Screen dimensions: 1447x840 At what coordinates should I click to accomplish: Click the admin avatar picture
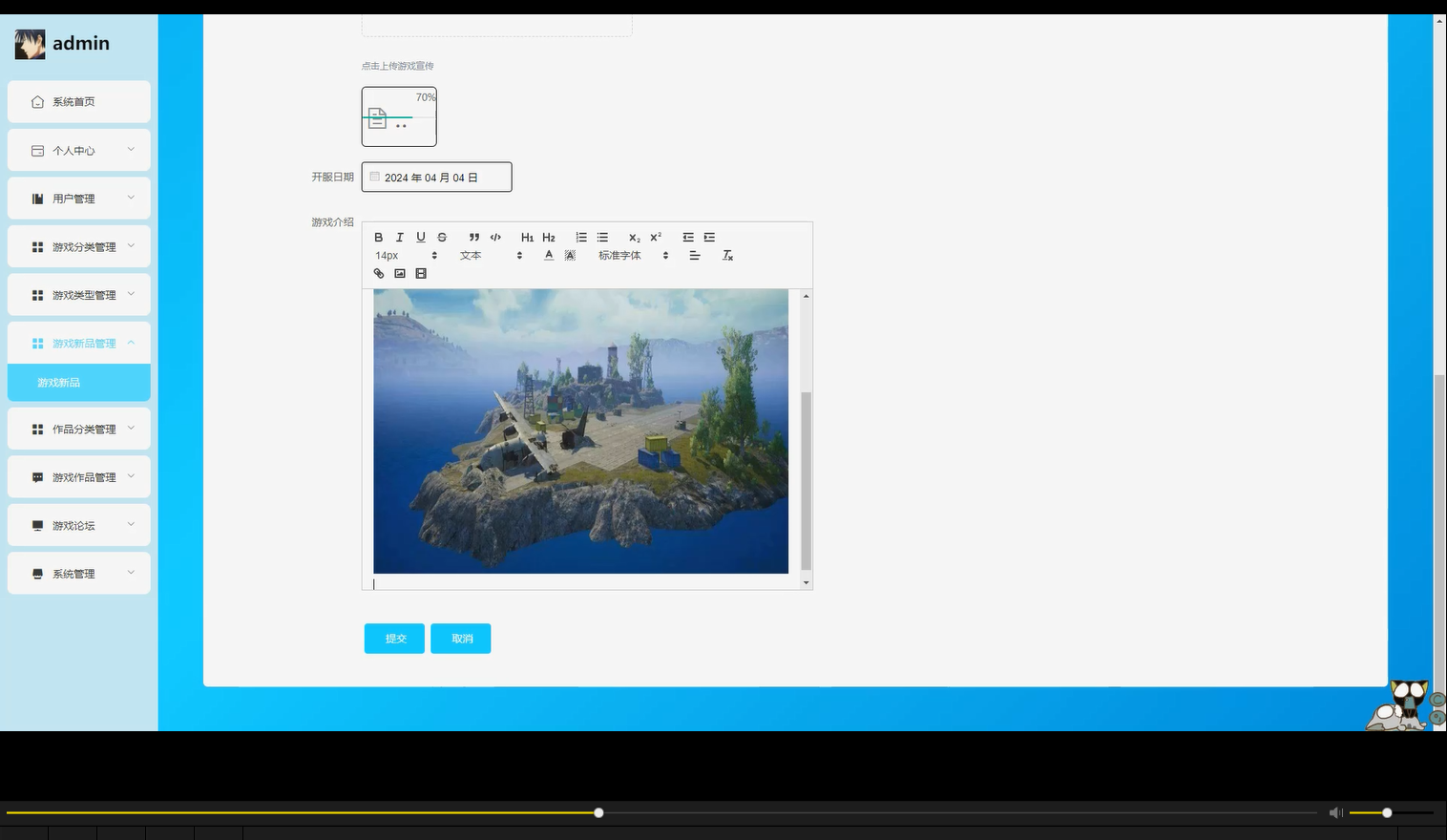[x=30, y=44]
